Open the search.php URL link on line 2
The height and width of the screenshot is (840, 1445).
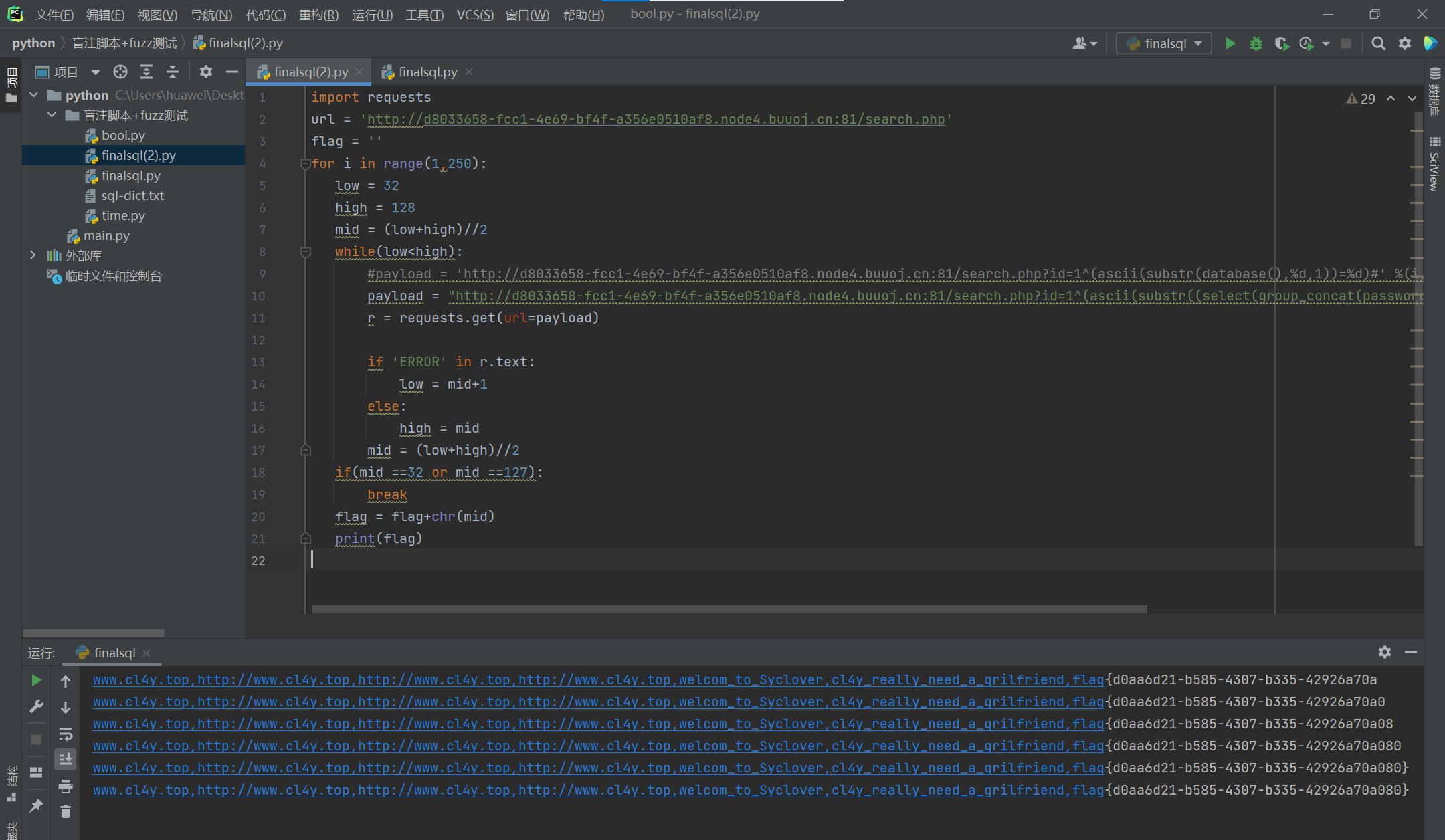pyautogui.click(x=656, y=119)
